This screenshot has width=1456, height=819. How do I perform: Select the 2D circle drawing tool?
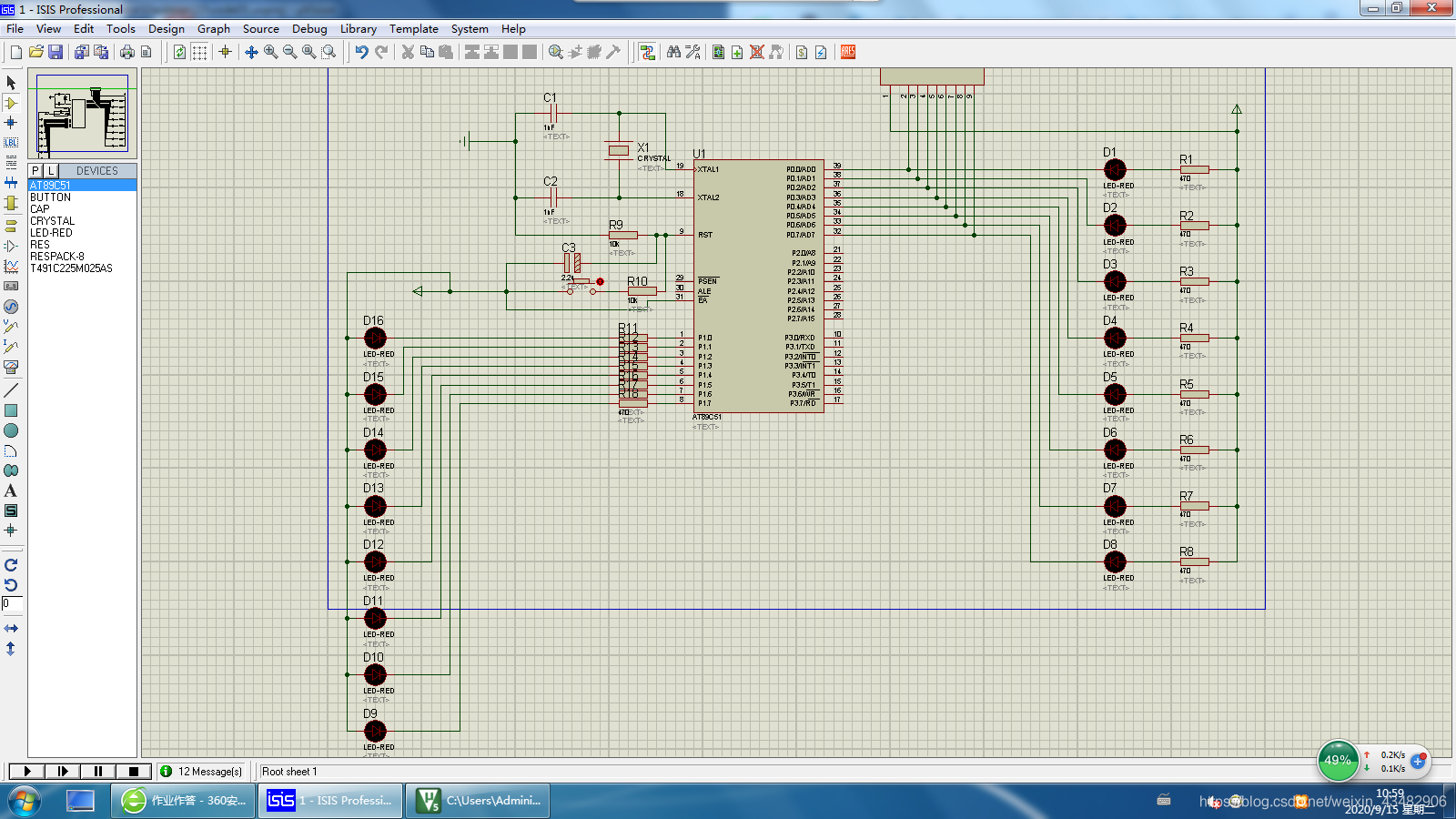pos(11,430)
